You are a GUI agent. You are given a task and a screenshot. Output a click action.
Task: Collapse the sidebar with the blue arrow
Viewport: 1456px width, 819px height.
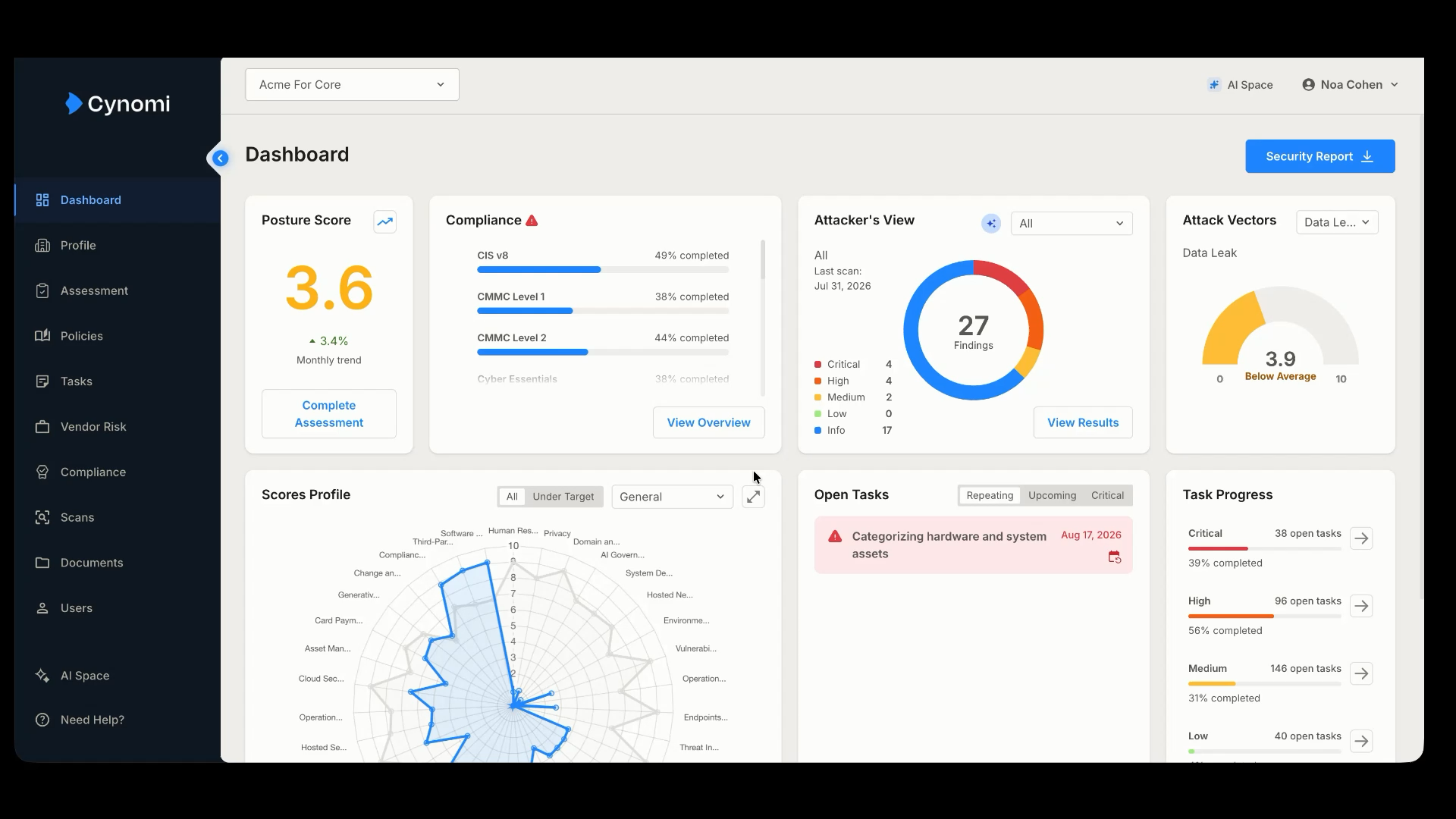click(220, 158)
